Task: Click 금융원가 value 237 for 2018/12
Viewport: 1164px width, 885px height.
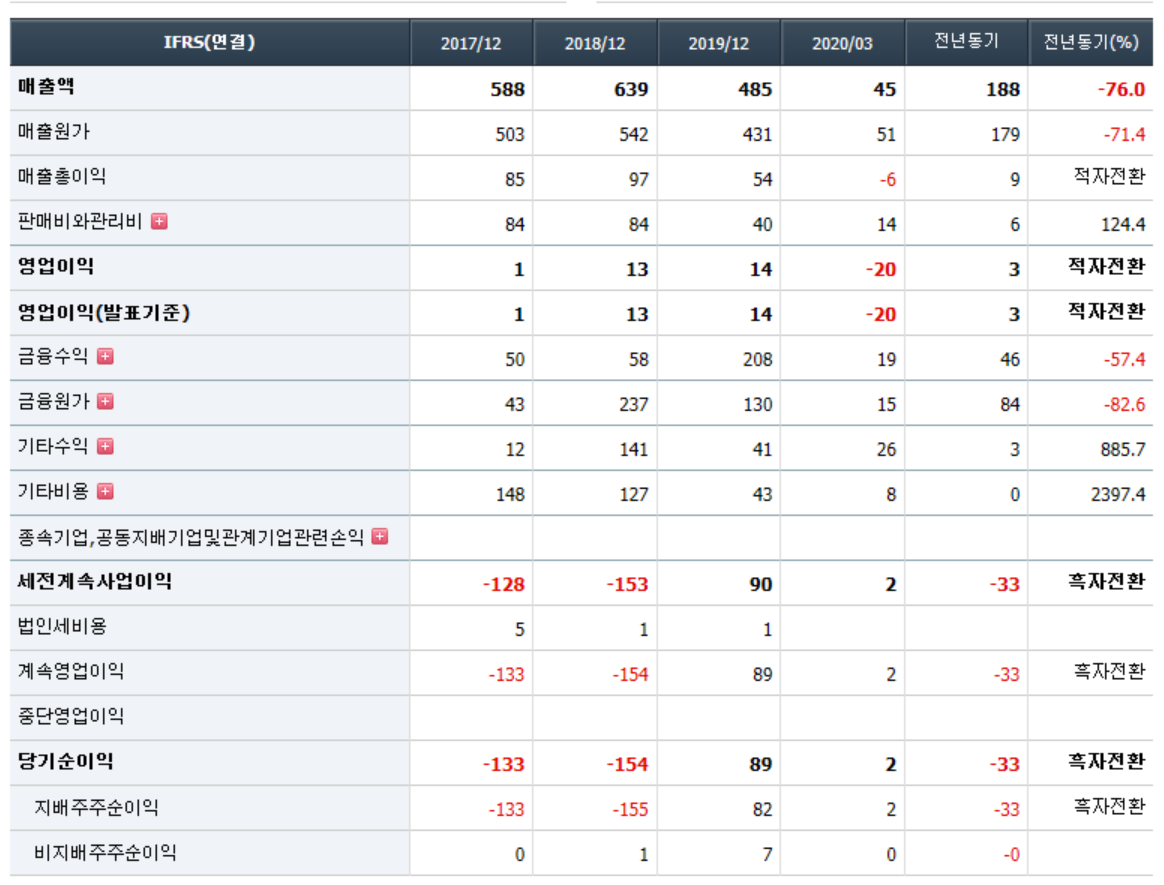Action: coord(633,405)
